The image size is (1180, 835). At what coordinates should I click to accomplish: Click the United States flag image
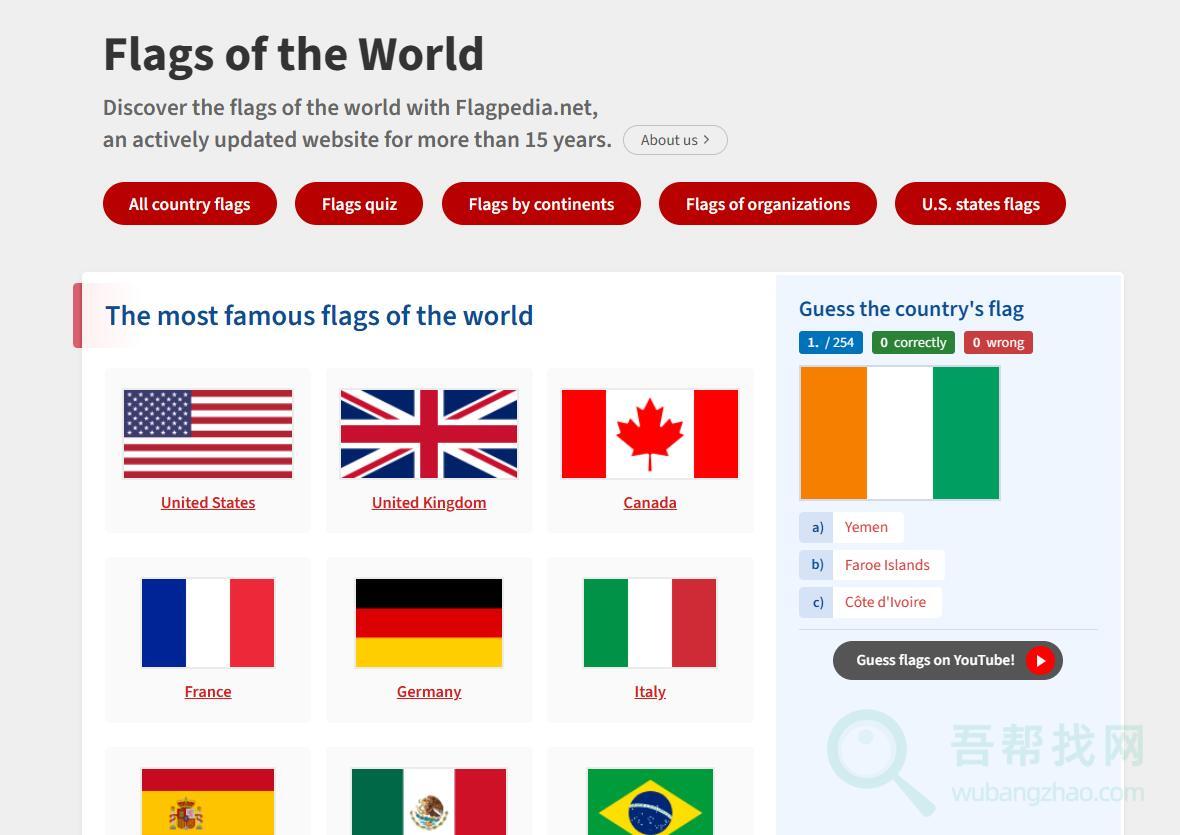point(208,434)
